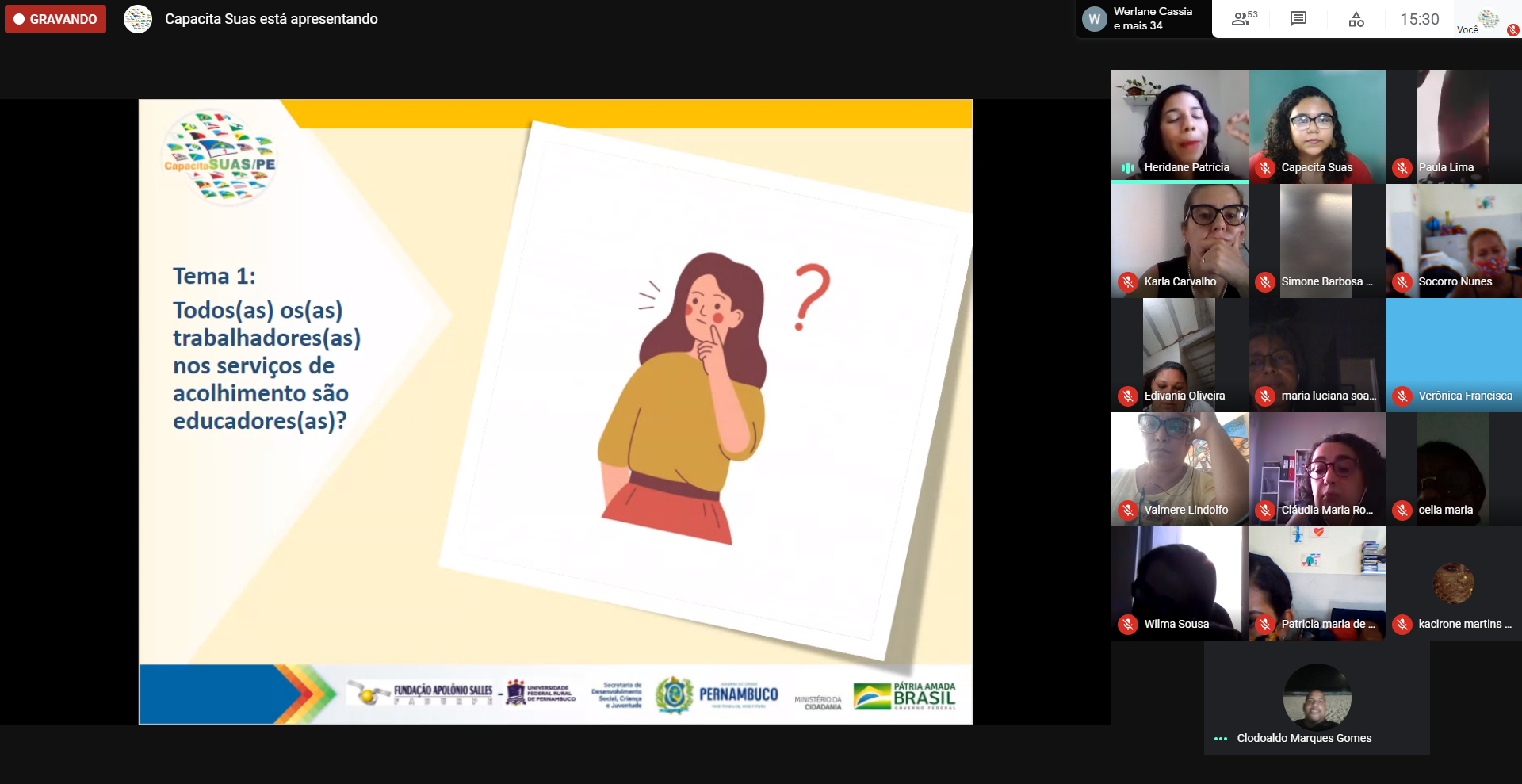Image resolution: width=1522 pixels, height=784 pixels.
Task: Click the 15:30 clock in the top bar
Action: [x=1419, y=19]
